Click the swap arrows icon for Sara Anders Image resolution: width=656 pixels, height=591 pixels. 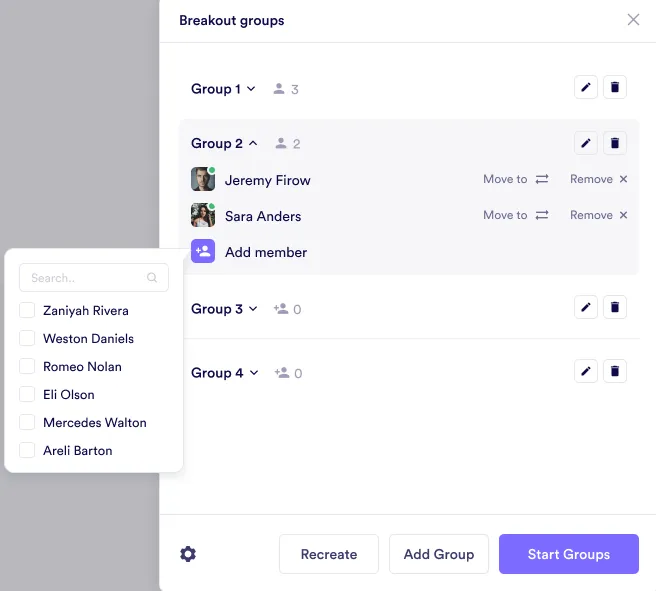click(542, 215)
